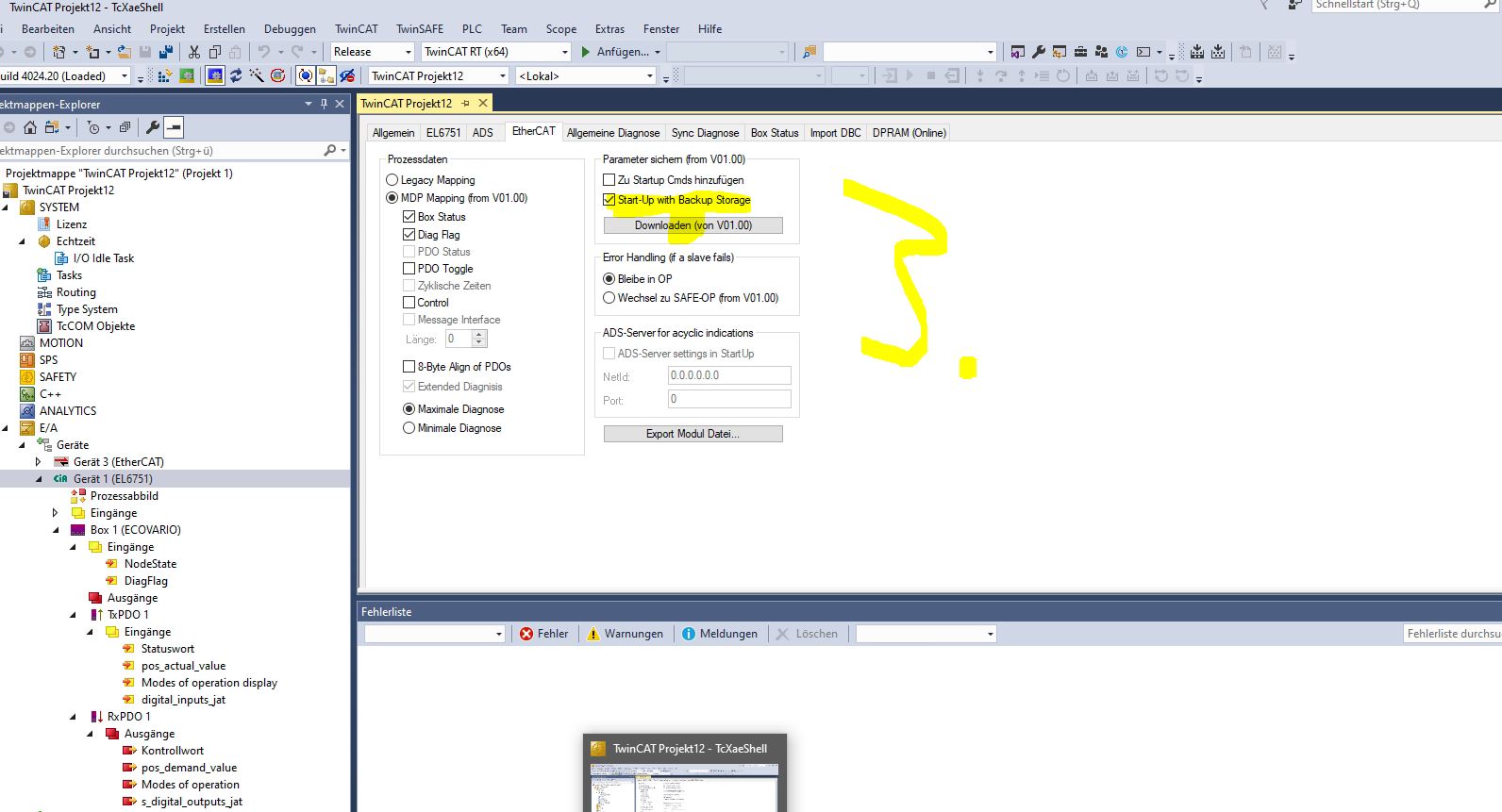Switch to the DPRAM (Online) tab
Viewport: 1502px width, 812px height.
(x=909, y=133)
